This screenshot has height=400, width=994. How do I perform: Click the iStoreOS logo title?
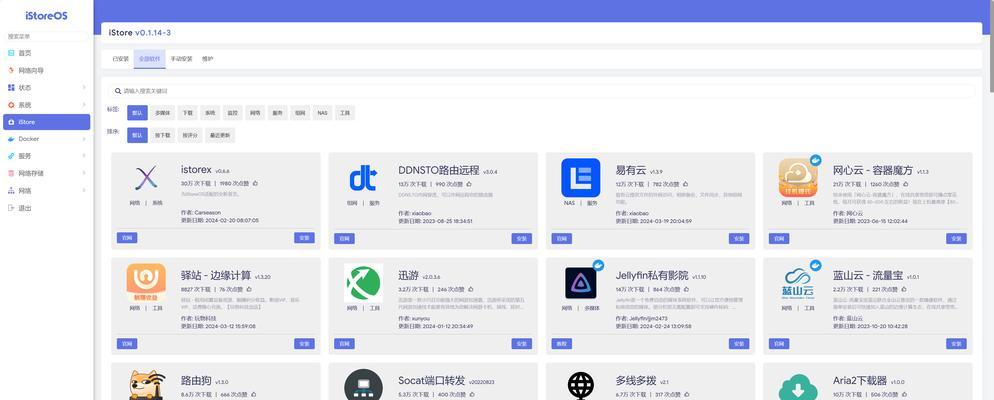[46, 16]
